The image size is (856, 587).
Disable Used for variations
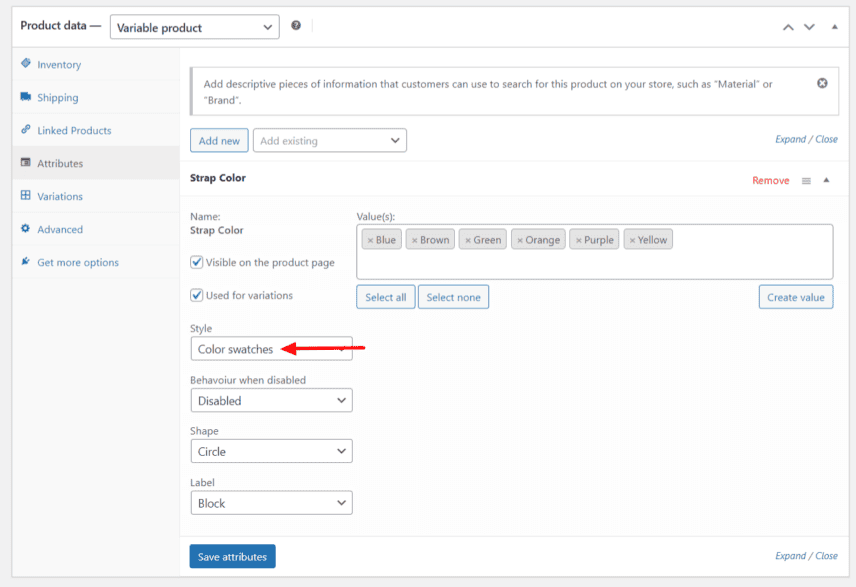tap(198, 295)
